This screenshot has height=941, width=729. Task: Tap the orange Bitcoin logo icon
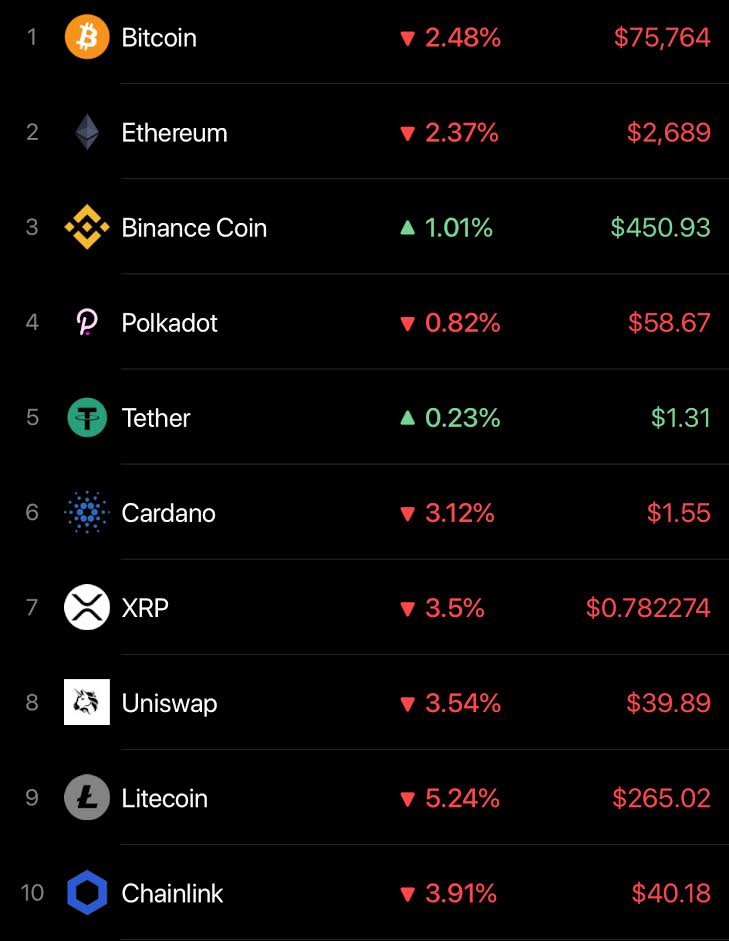(87, 37)
